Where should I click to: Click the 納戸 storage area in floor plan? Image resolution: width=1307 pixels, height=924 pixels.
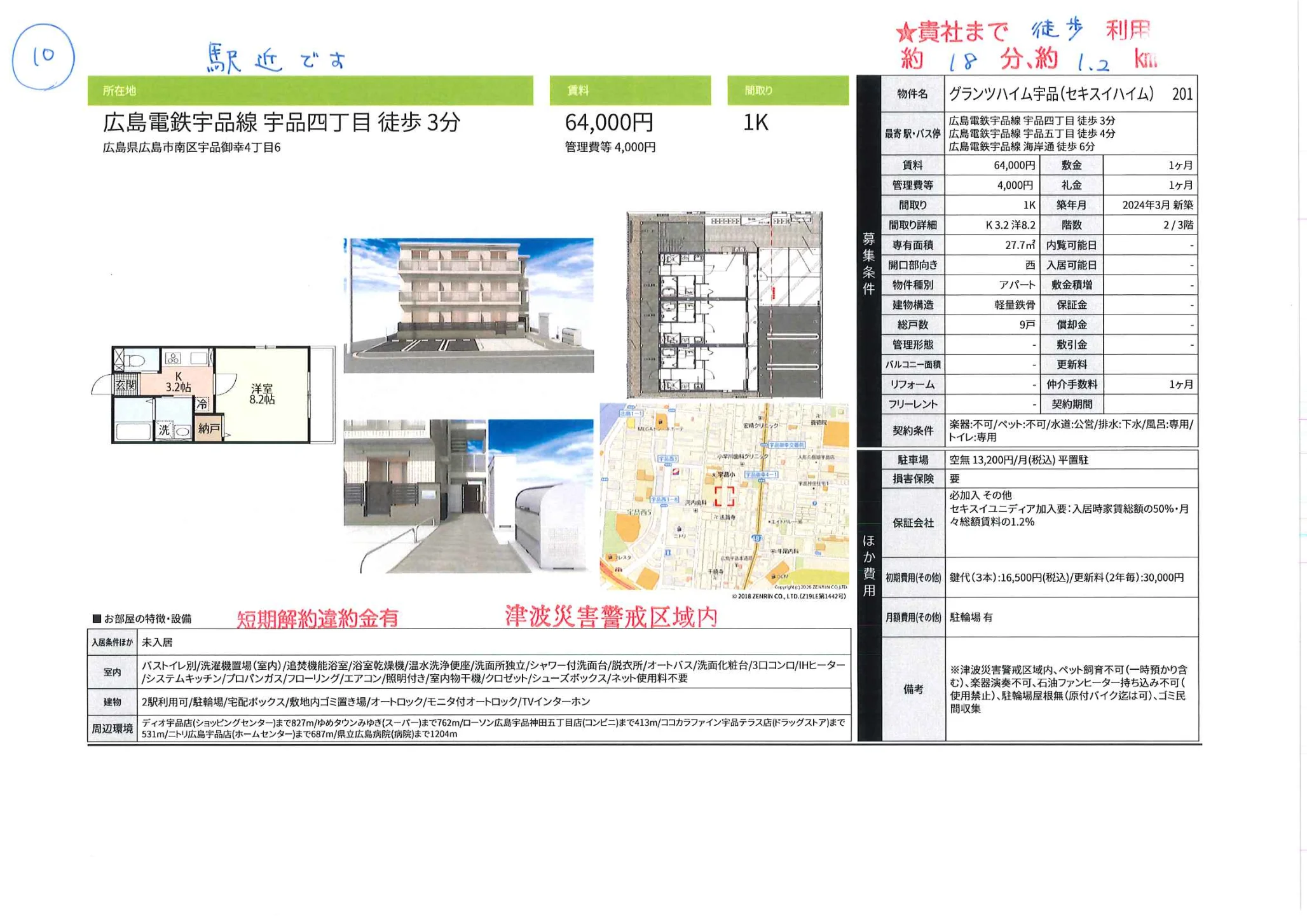pos(209,429)
